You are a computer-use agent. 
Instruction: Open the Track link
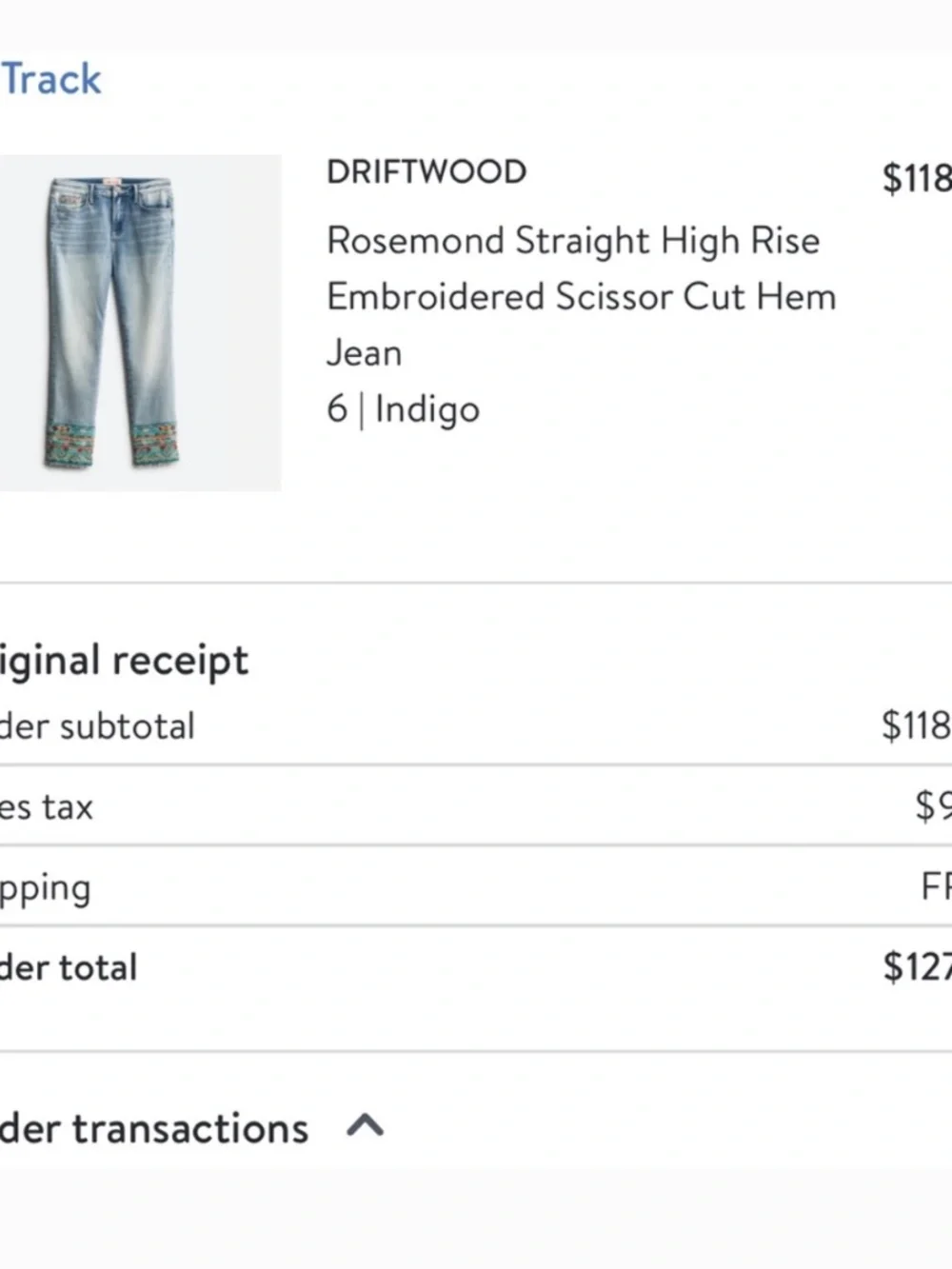[x=50, y=79]
